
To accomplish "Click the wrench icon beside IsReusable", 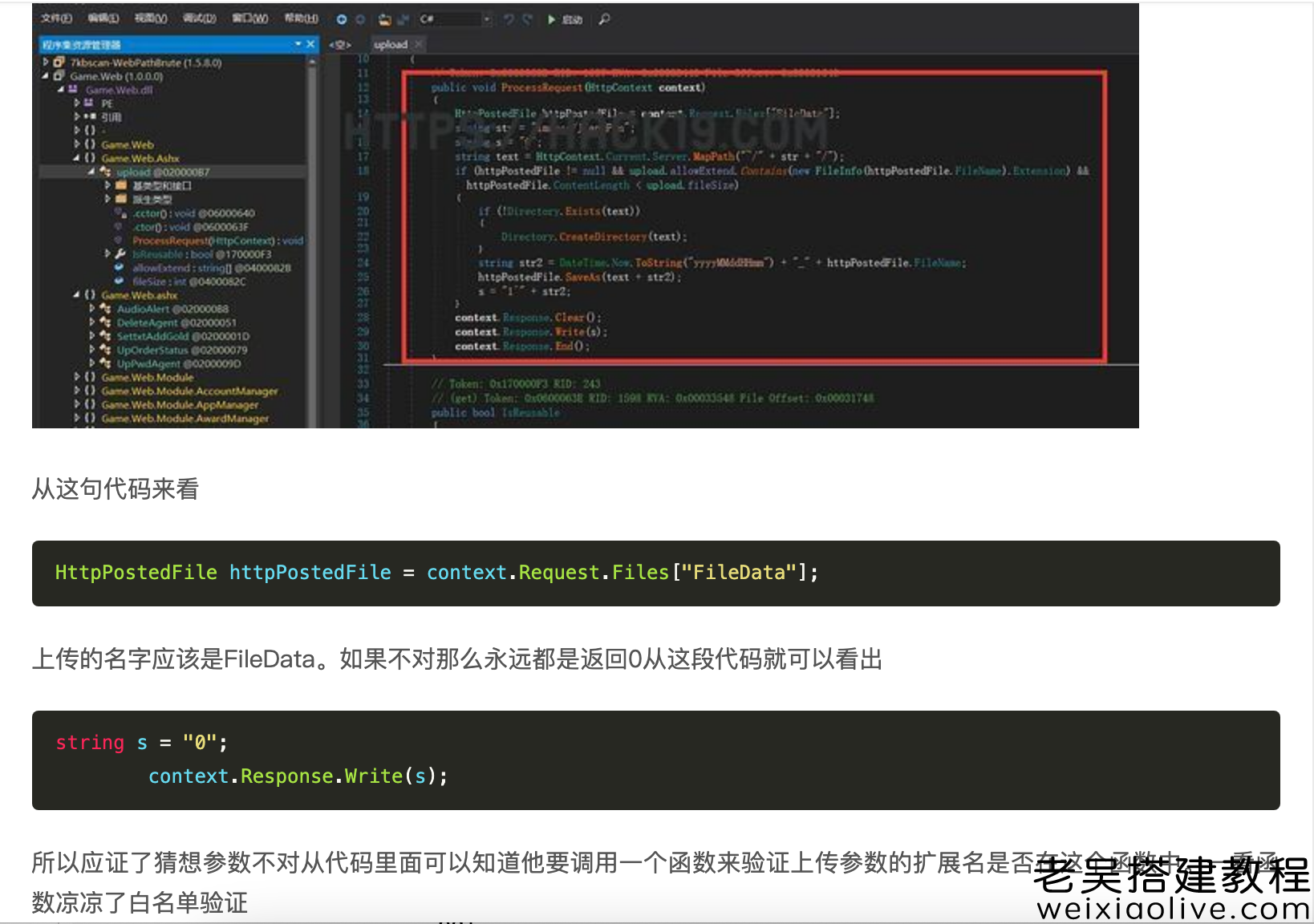I will tap(120, 253).
